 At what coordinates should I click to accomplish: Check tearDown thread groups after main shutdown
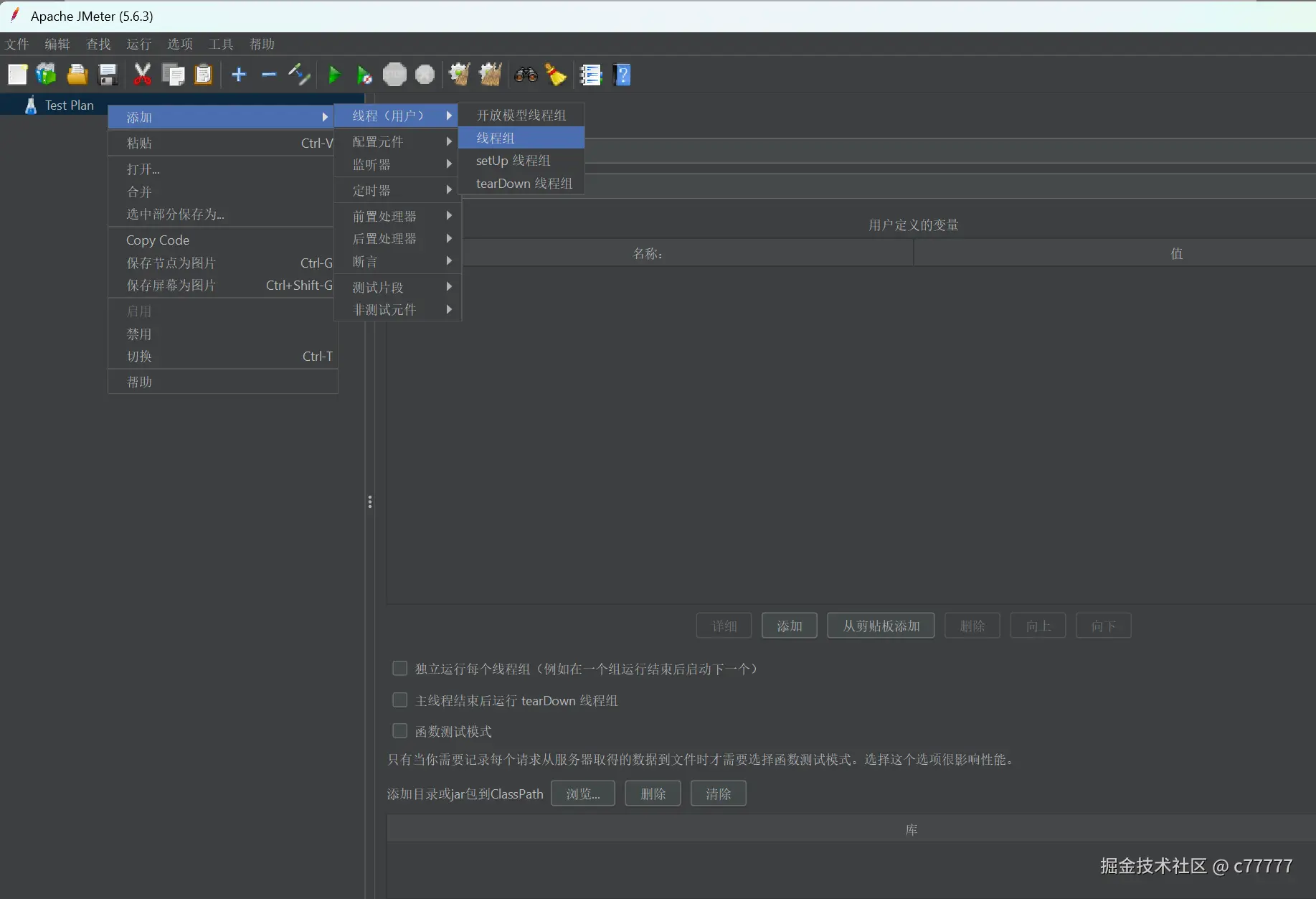point(400,700)
